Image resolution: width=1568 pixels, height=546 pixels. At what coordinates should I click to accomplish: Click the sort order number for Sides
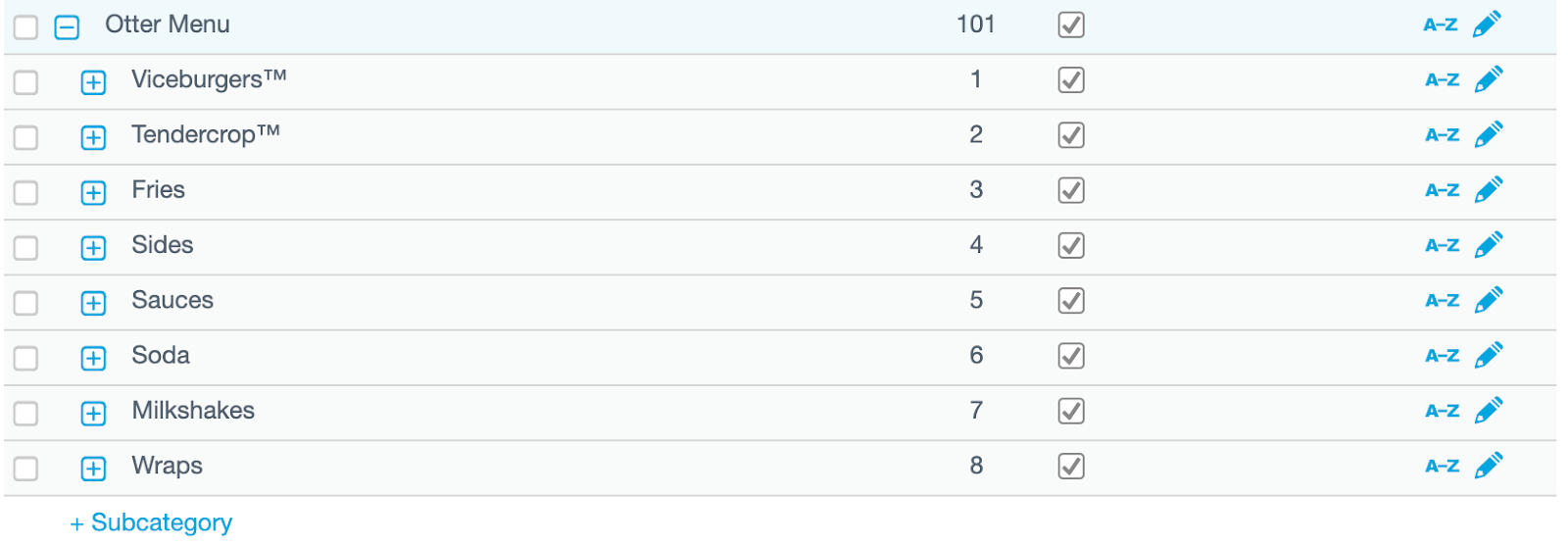(976, 245)
